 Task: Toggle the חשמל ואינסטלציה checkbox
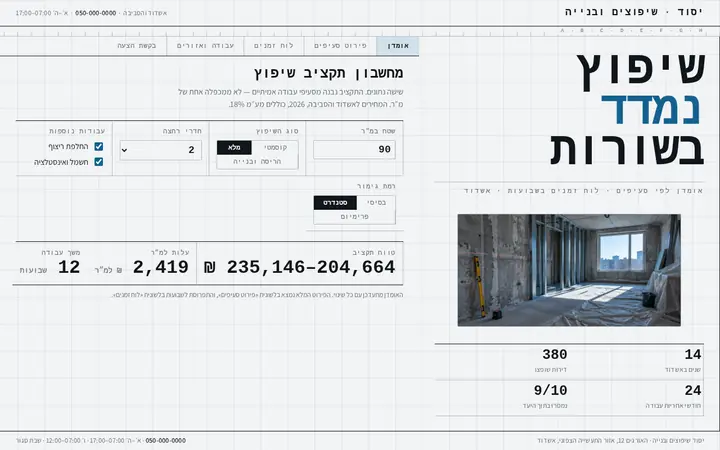tap(99, 162)
